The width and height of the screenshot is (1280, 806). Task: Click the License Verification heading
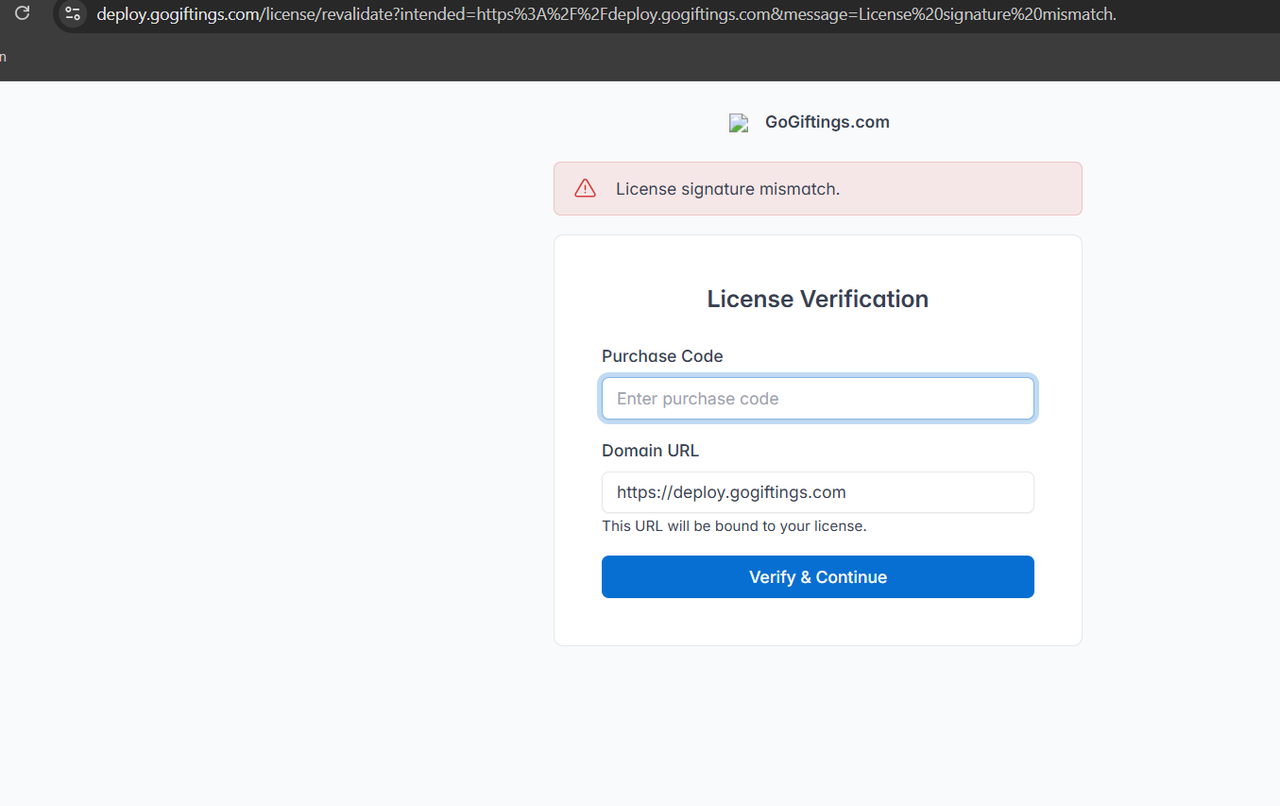click(x=818, y=299)
